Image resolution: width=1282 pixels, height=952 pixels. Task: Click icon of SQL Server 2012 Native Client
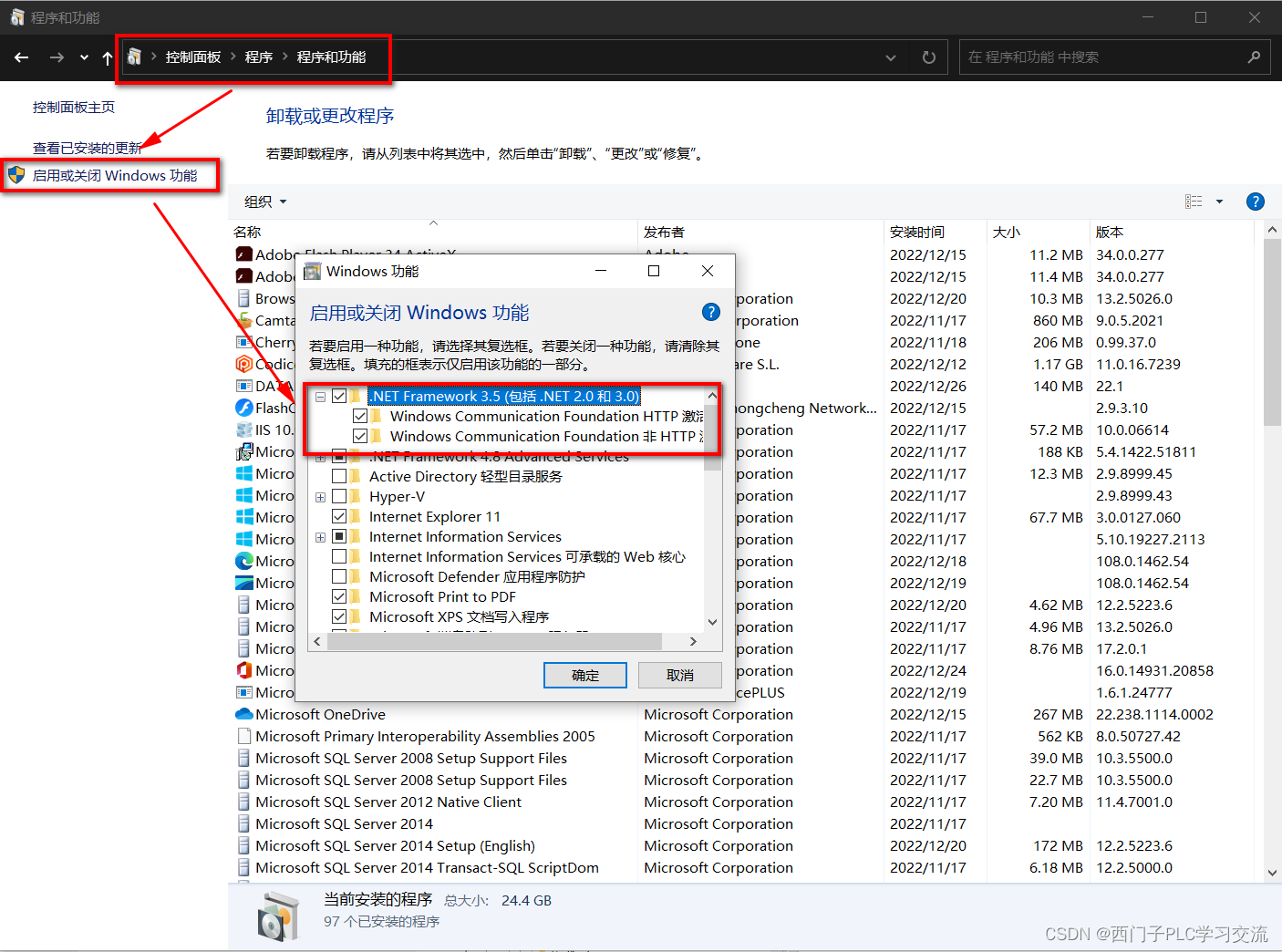coord(243,802)
